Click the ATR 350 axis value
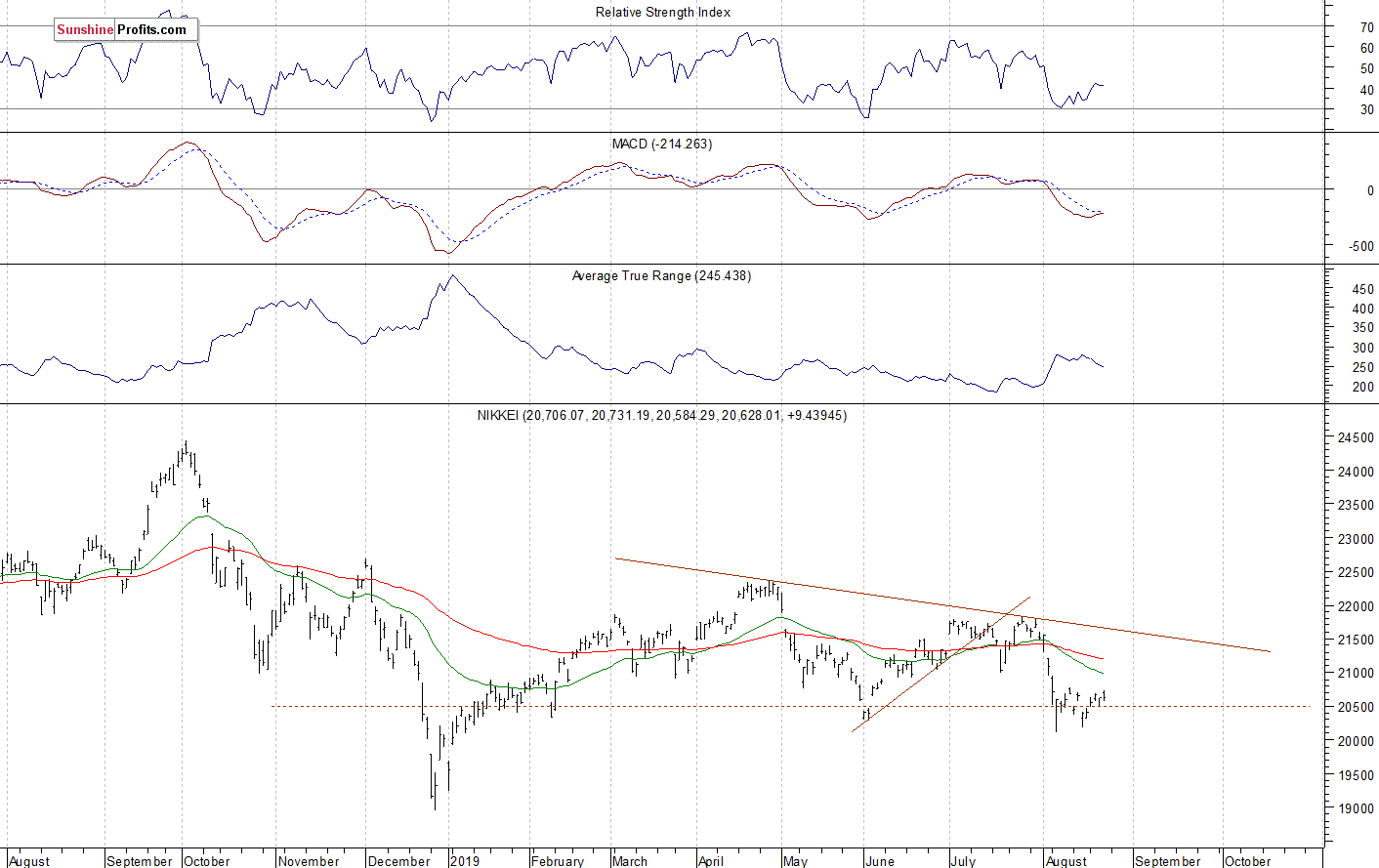Image resolution: width=1379 pixels, height=868 pixels. (x=1363, y=328)
